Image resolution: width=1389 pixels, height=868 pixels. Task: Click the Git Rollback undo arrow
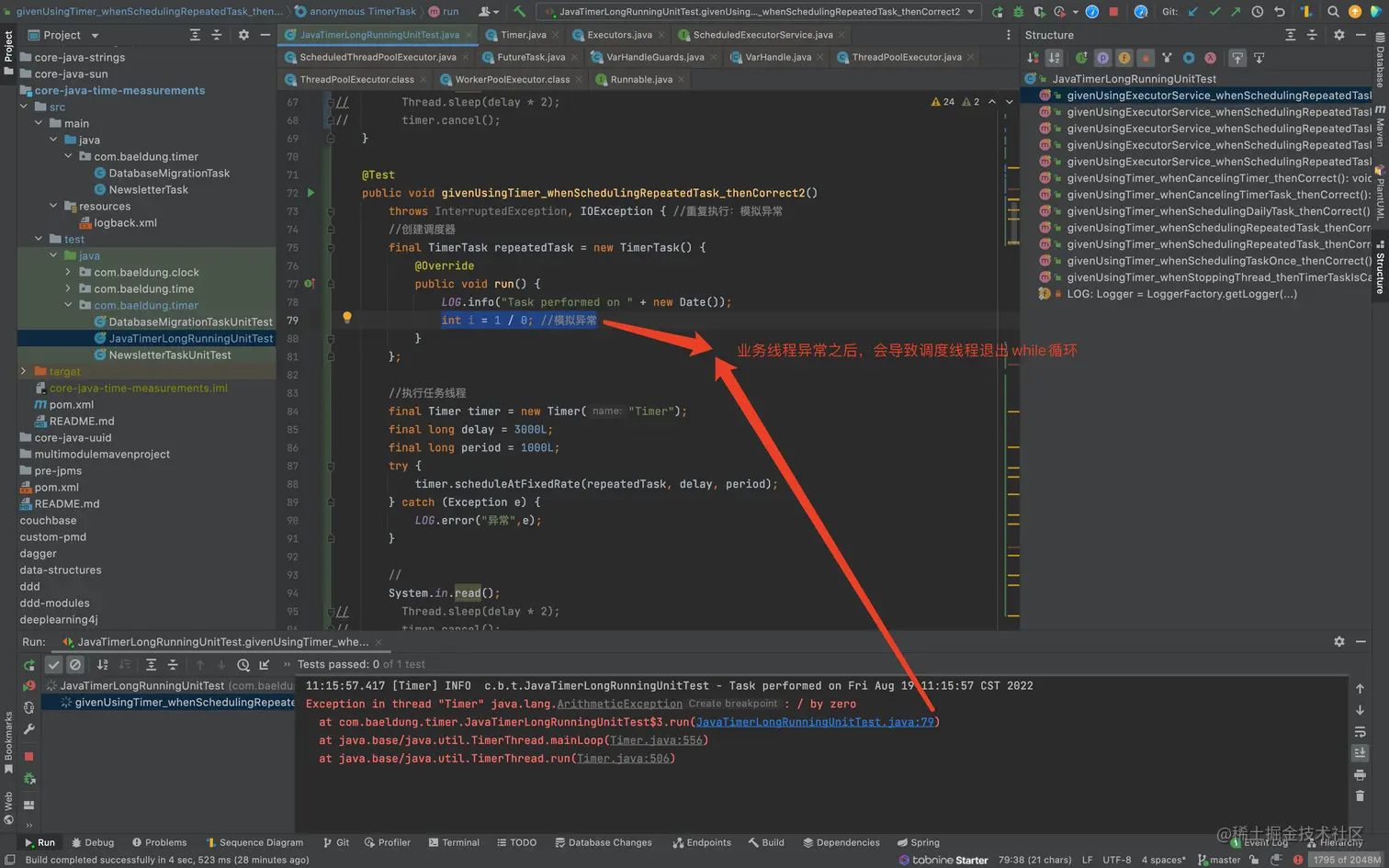click(x=1279, y=12)
